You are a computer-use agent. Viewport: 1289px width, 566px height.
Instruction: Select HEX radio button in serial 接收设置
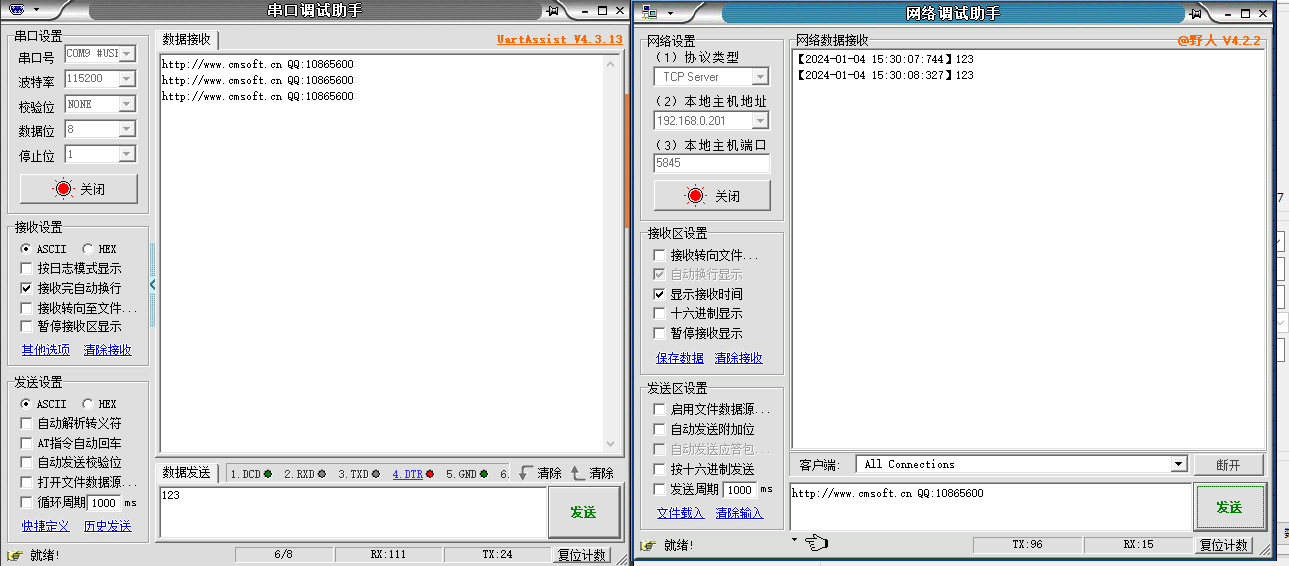[x=88, y=249]
